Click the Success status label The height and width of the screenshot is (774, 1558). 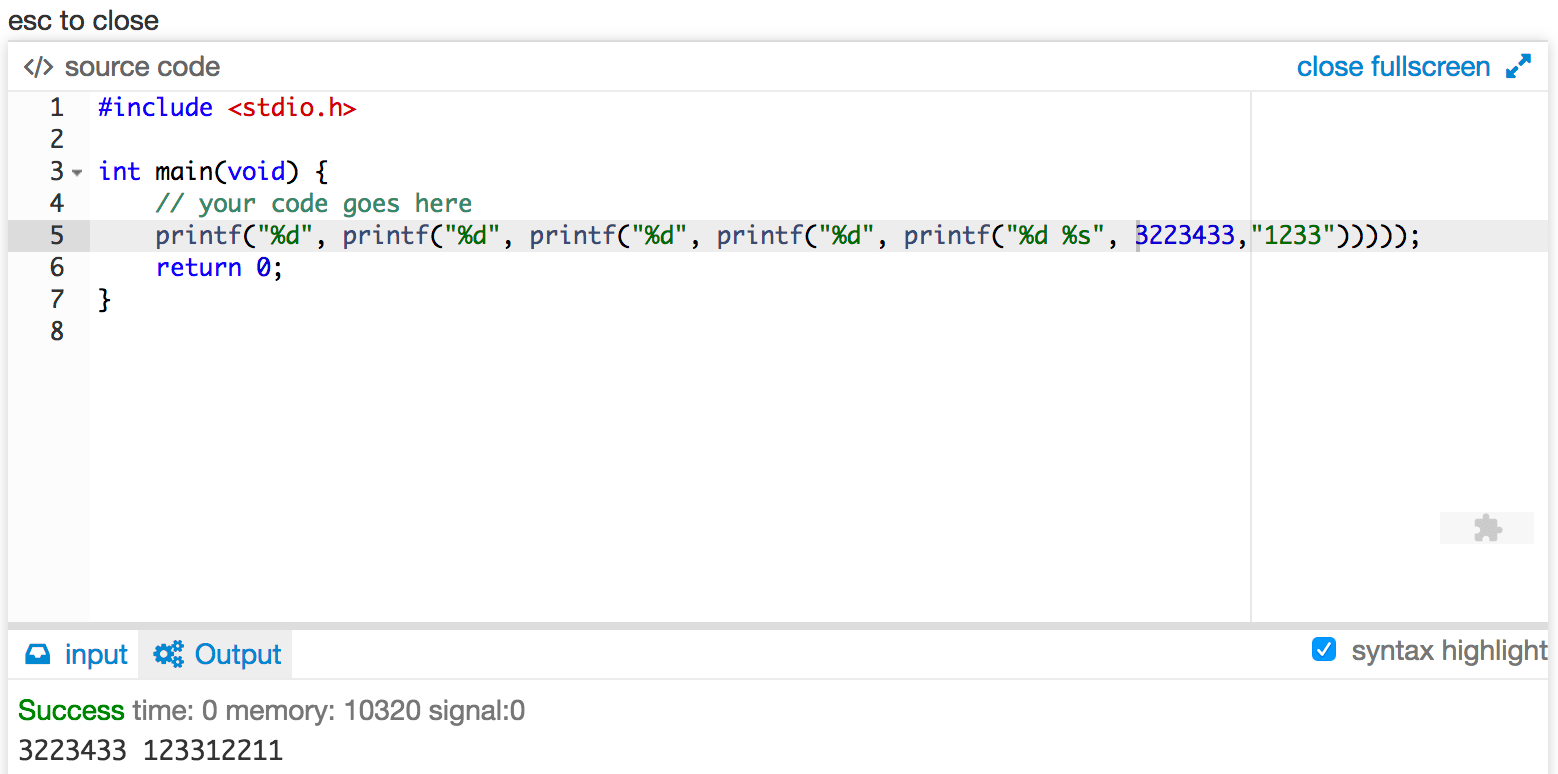[x=70, y=710]
